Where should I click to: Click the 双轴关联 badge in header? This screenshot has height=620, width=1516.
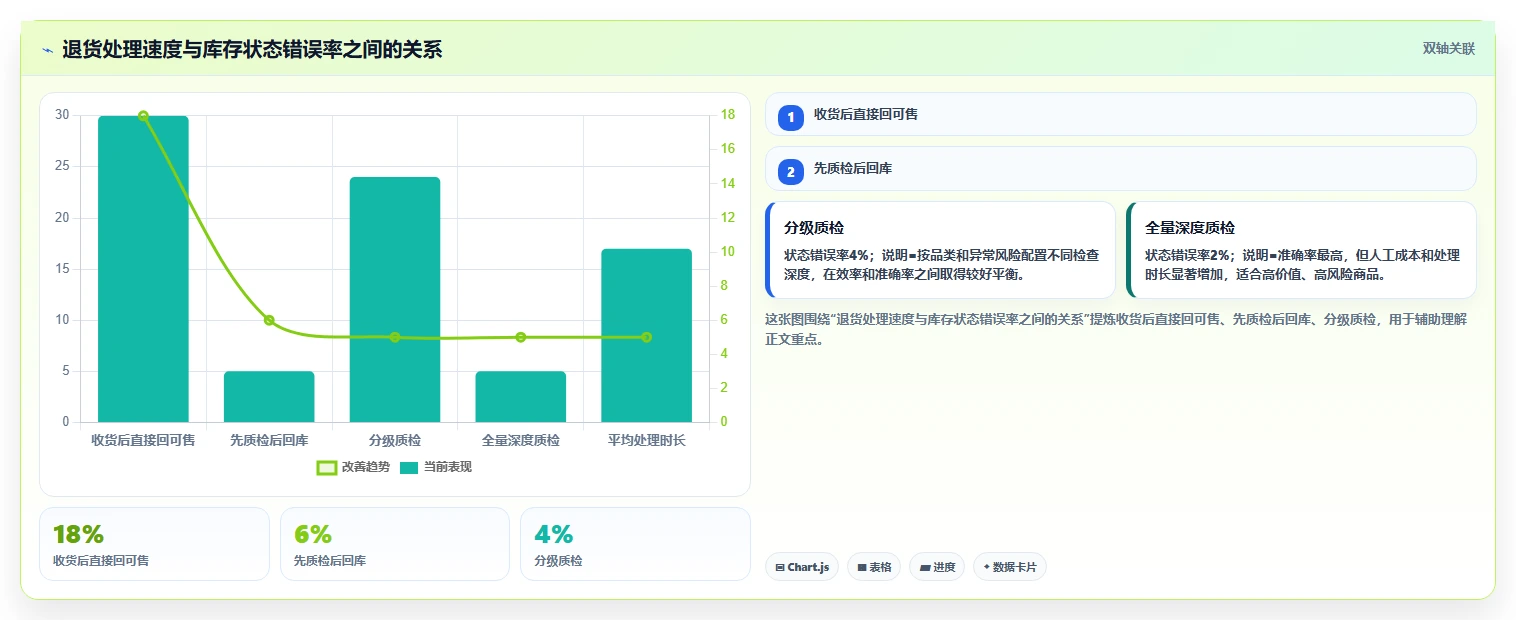point(1448,48)
